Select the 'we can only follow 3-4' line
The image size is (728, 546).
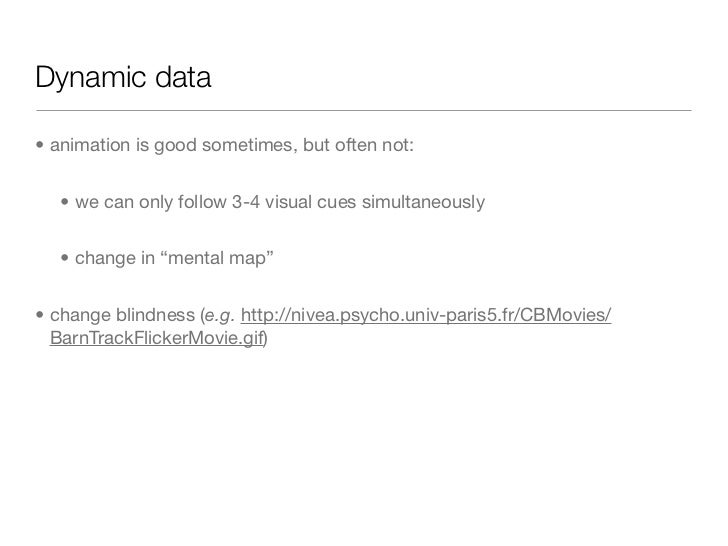click(280, 202)
